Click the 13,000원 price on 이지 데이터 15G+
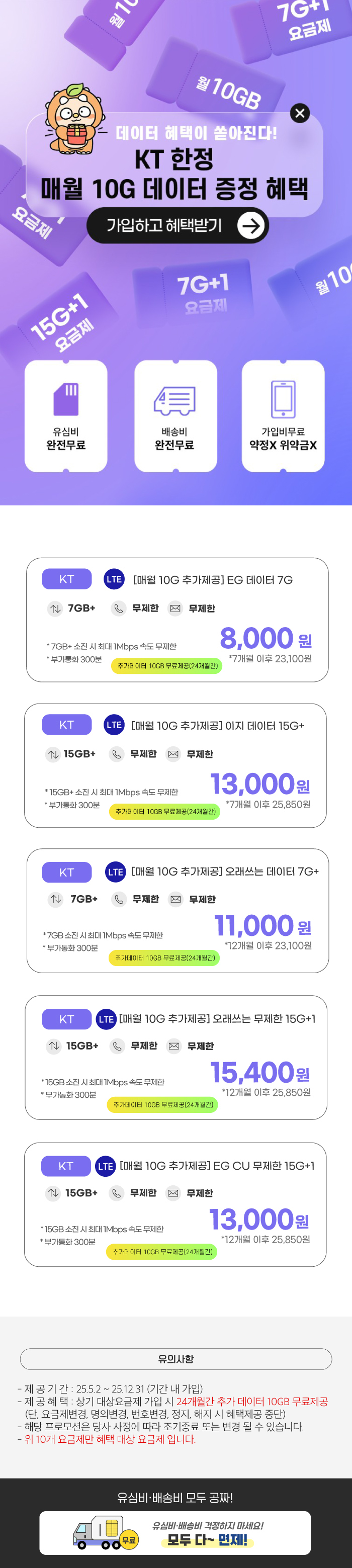 [260, 784]
